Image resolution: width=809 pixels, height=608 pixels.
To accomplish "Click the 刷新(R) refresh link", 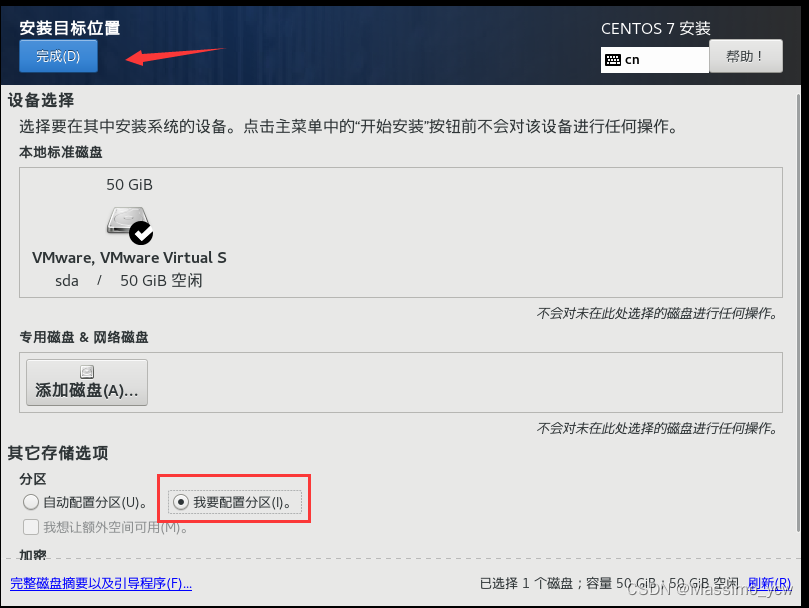I will click(x=770, y=583).
